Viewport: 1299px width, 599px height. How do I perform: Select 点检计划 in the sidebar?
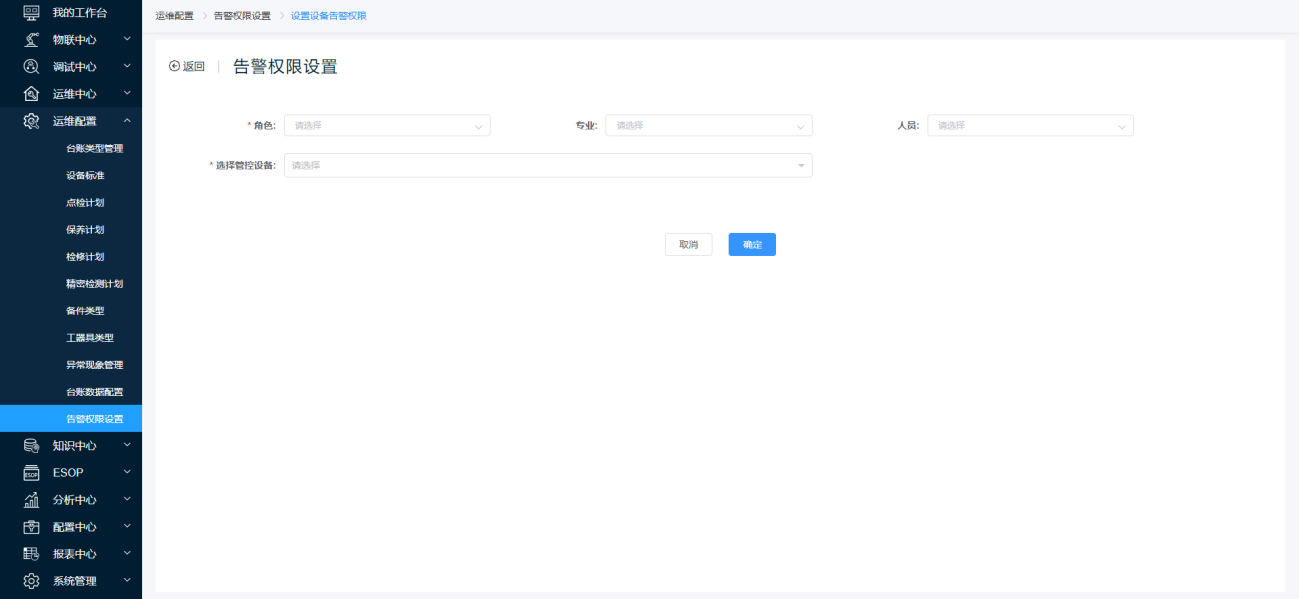coord(85,203)
